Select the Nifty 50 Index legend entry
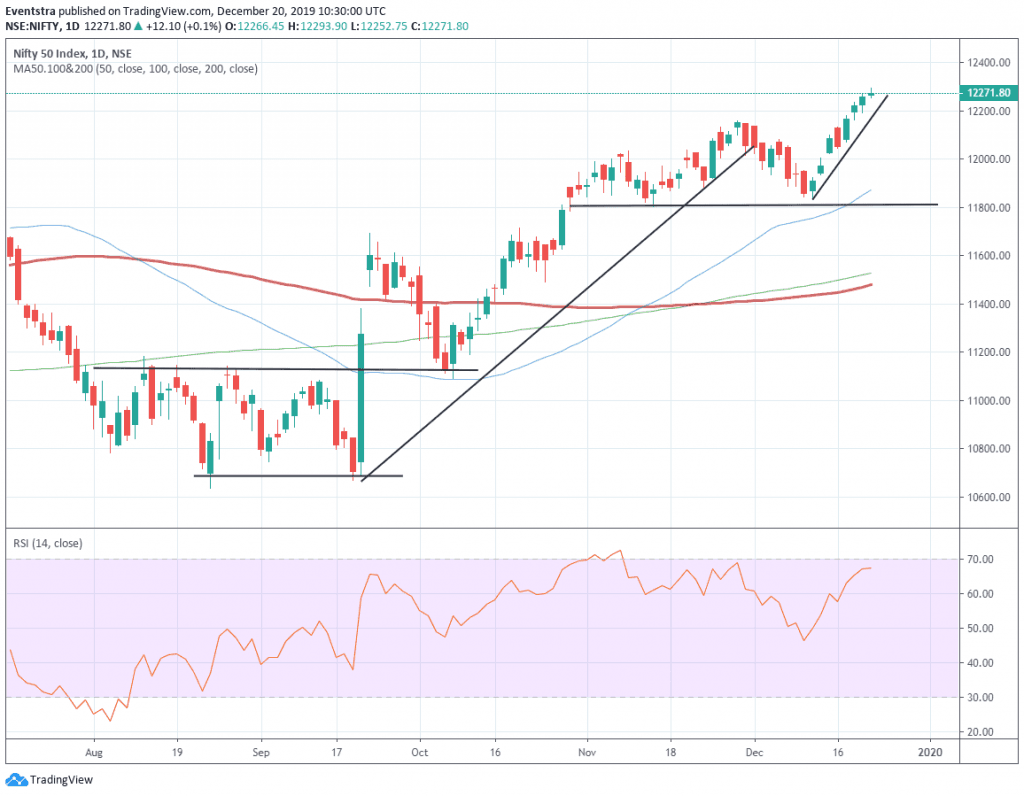This screenshot has width=1024, height=796. point(71,51)
